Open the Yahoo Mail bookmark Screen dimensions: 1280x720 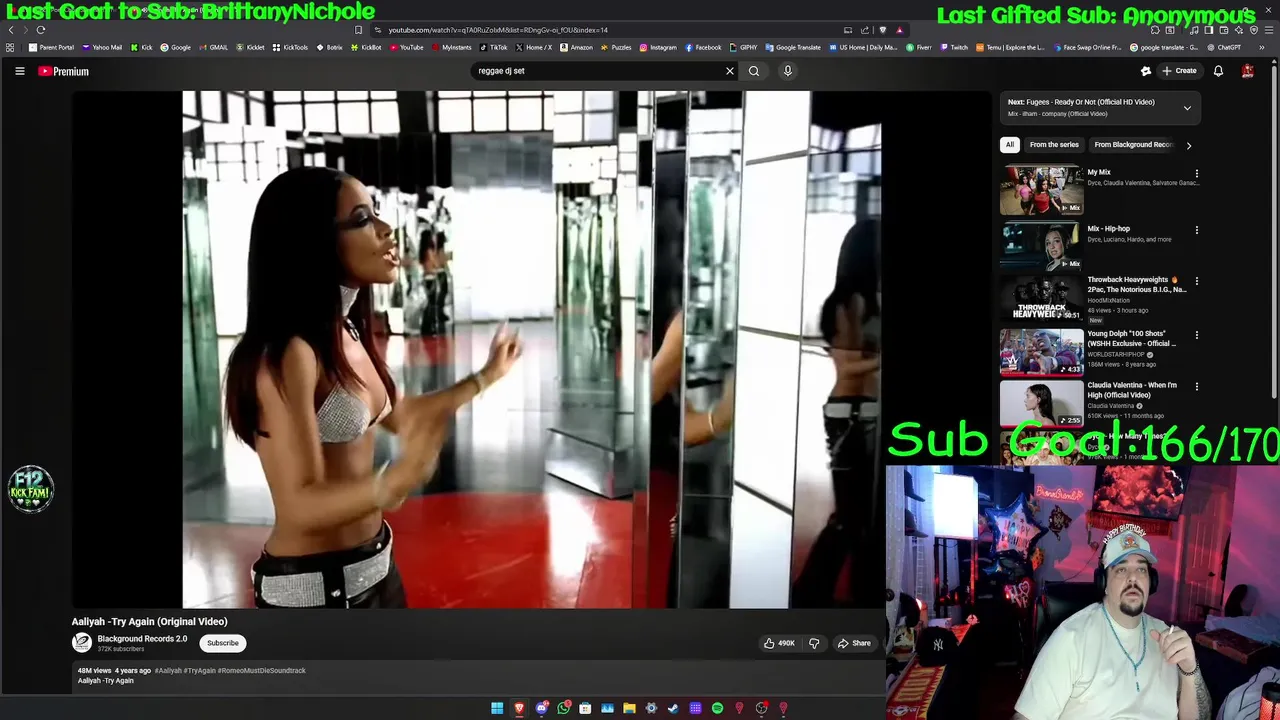[102, 47]
